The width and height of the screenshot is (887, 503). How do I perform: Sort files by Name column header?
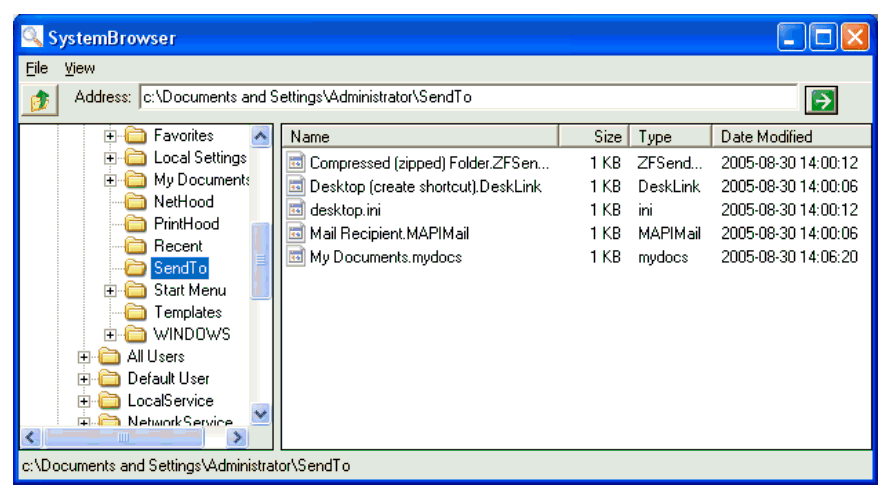coord(420,137)
